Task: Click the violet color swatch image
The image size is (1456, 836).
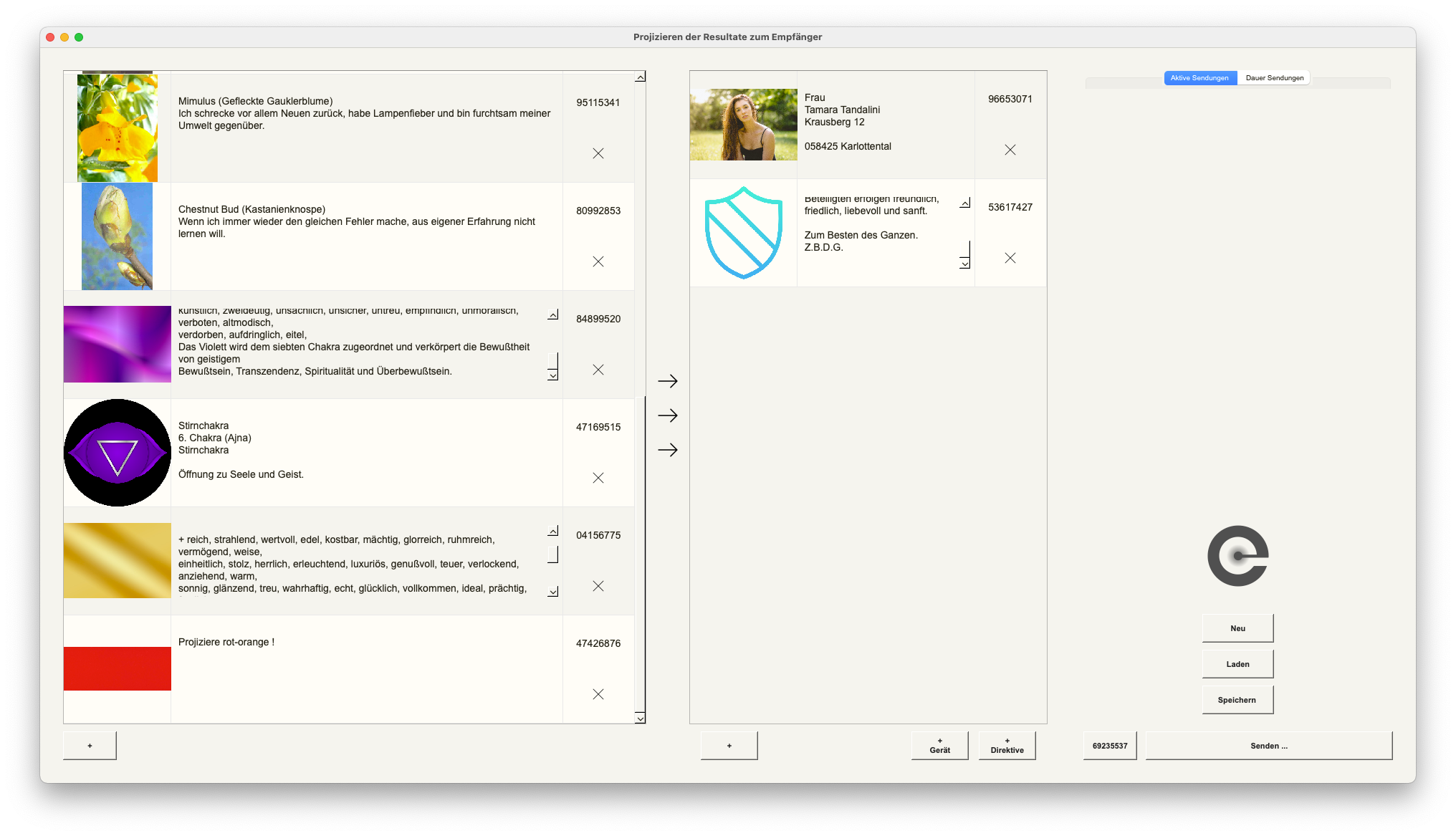Action: 118,345
